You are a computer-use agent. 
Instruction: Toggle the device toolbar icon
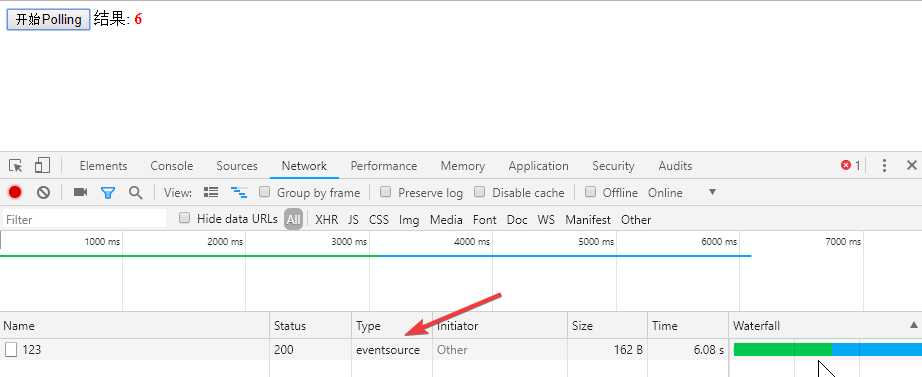click(42, 165)
